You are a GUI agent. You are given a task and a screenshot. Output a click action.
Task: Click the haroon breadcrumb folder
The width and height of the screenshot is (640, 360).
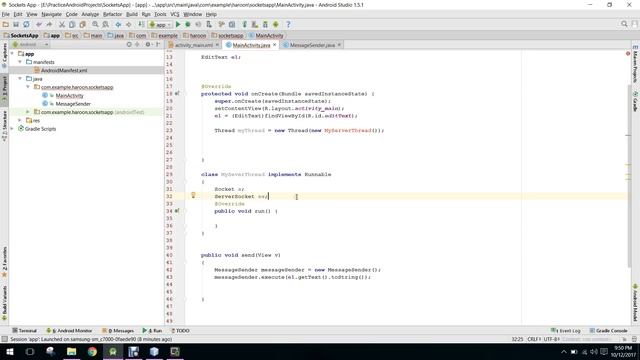[x=195, y=36]
